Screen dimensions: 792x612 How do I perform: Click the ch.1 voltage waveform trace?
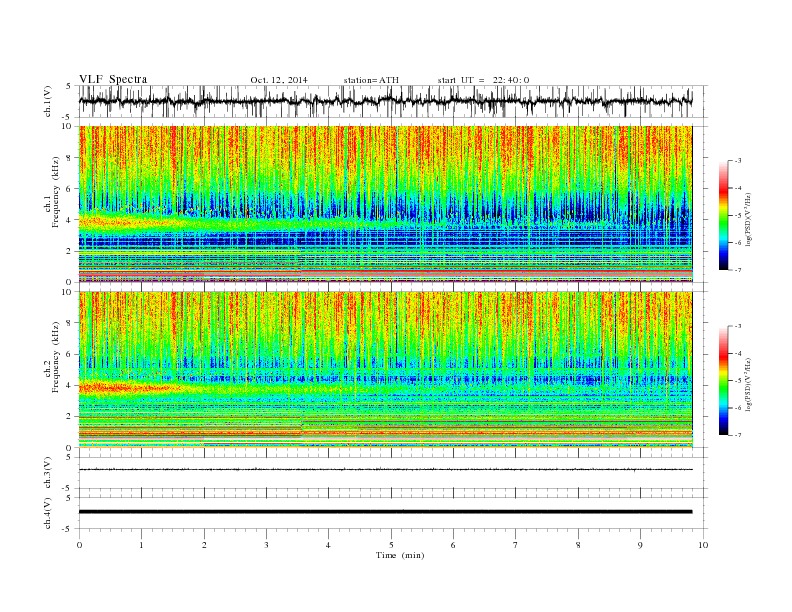pos(385,101)
